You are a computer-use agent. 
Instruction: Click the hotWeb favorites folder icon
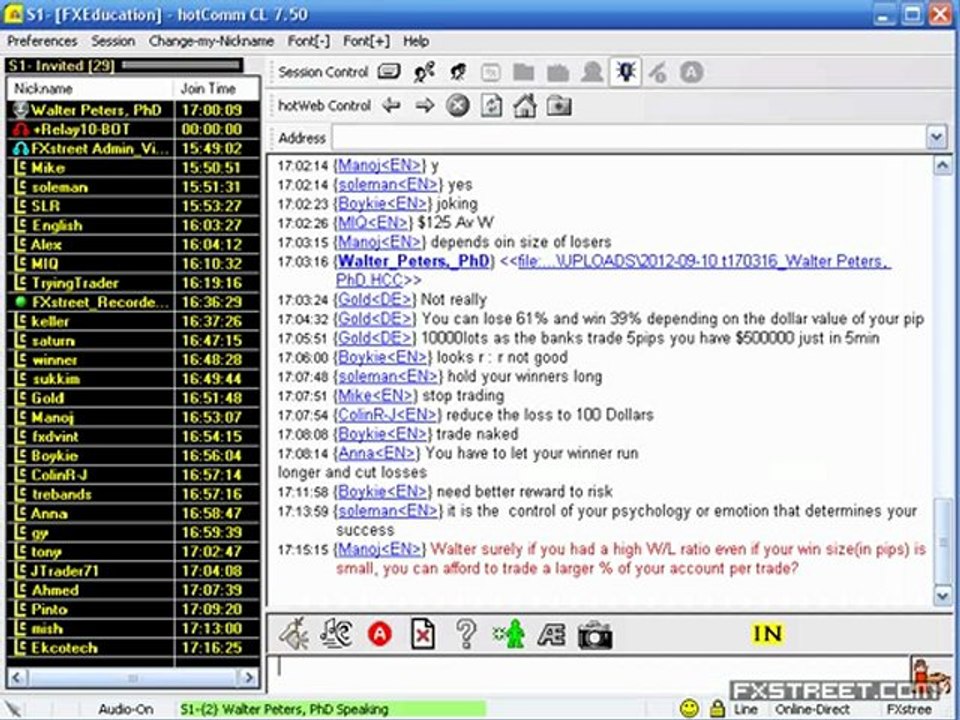(x=559, y=106)
